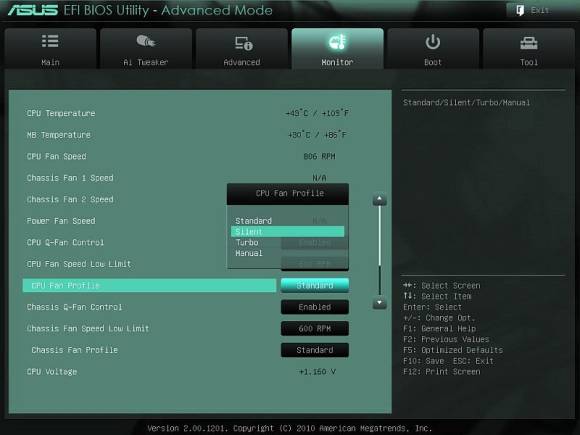Screen dimensions: 580x435
Task: Open the Boot tab label
Action: [x=433, y=63]
